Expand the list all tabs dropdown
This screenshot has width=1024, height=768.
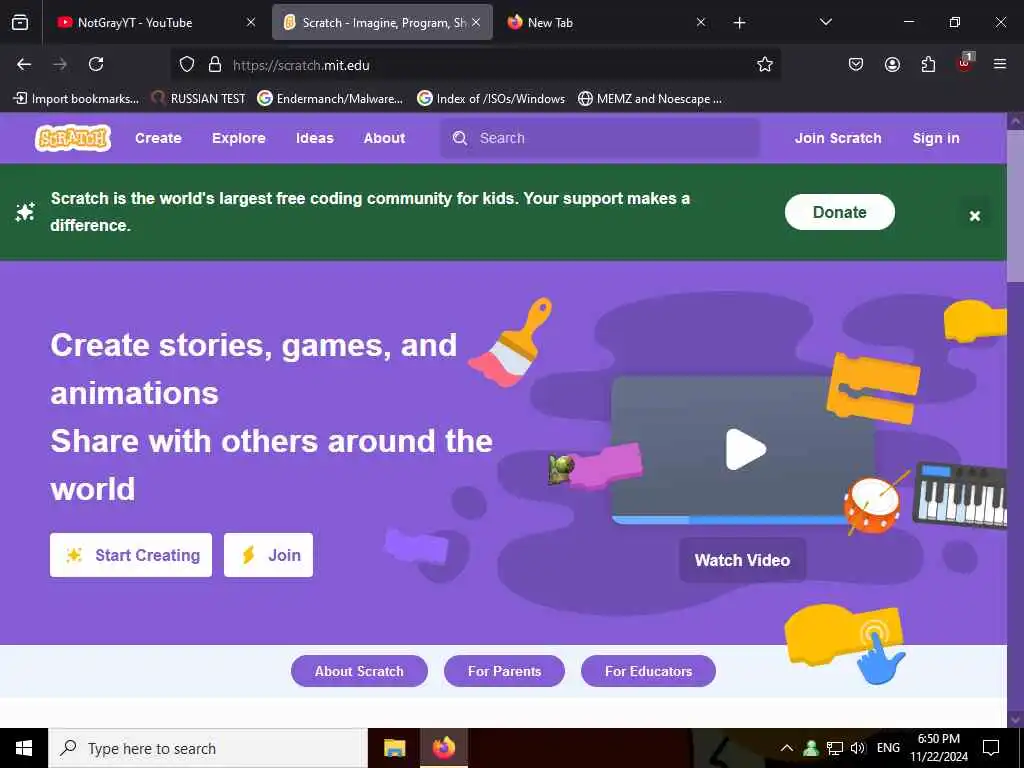point(825,22)
